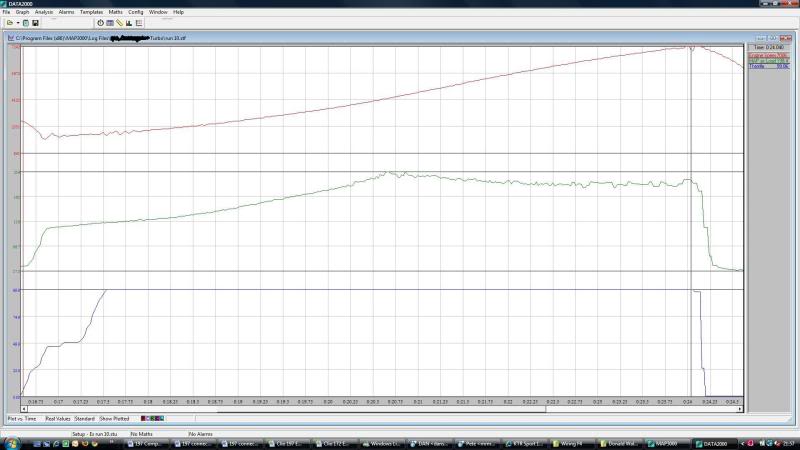Viewport: 800px width, 450px height.
Task: Click the Show Plotted status field
Action: [x=115, y=418]
